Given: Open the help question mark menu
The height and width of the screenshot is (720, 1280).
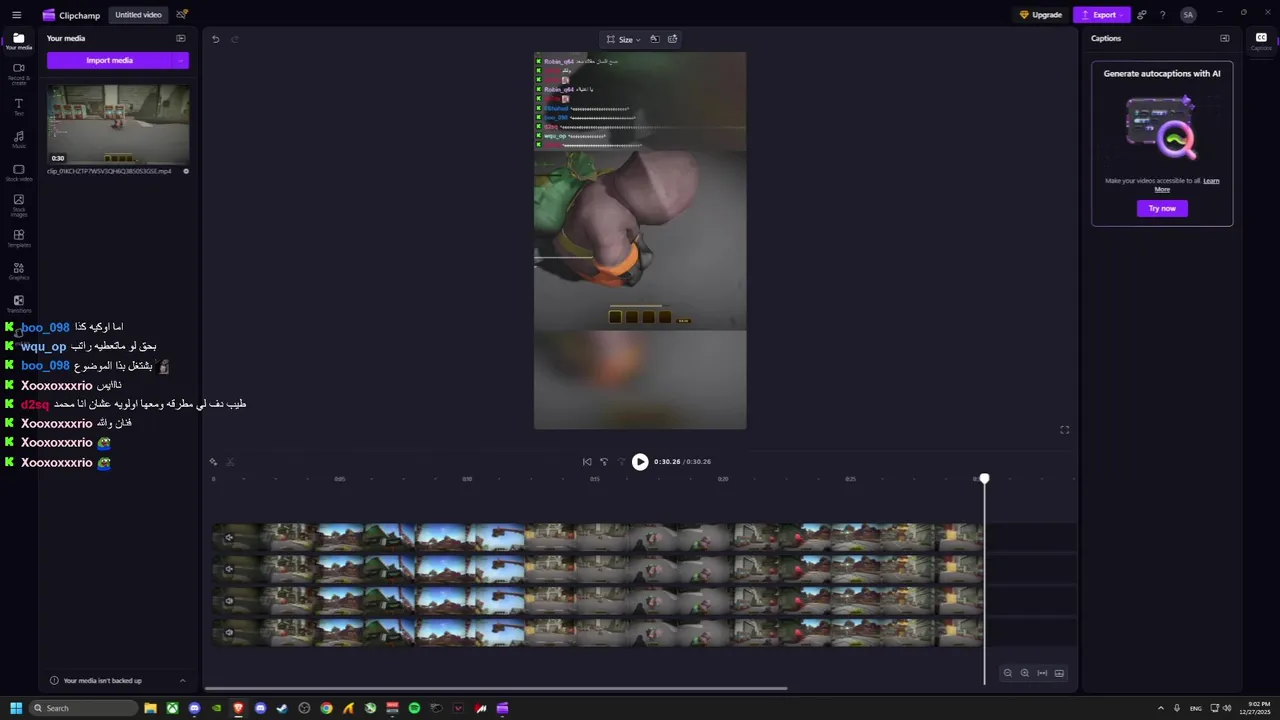Looking at the screenshot, I should tap(1162, 15).
